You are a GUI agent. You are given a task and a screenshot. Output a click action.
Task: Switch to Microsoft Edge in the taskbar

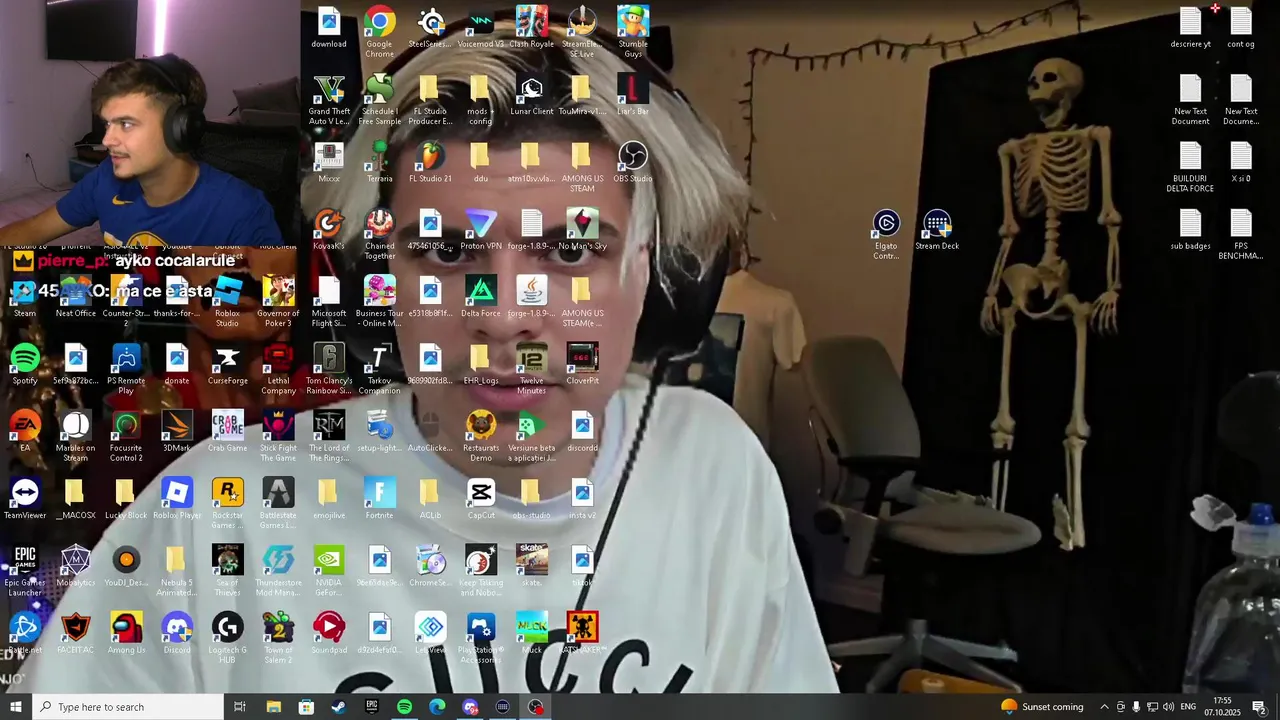pos(437,707)
